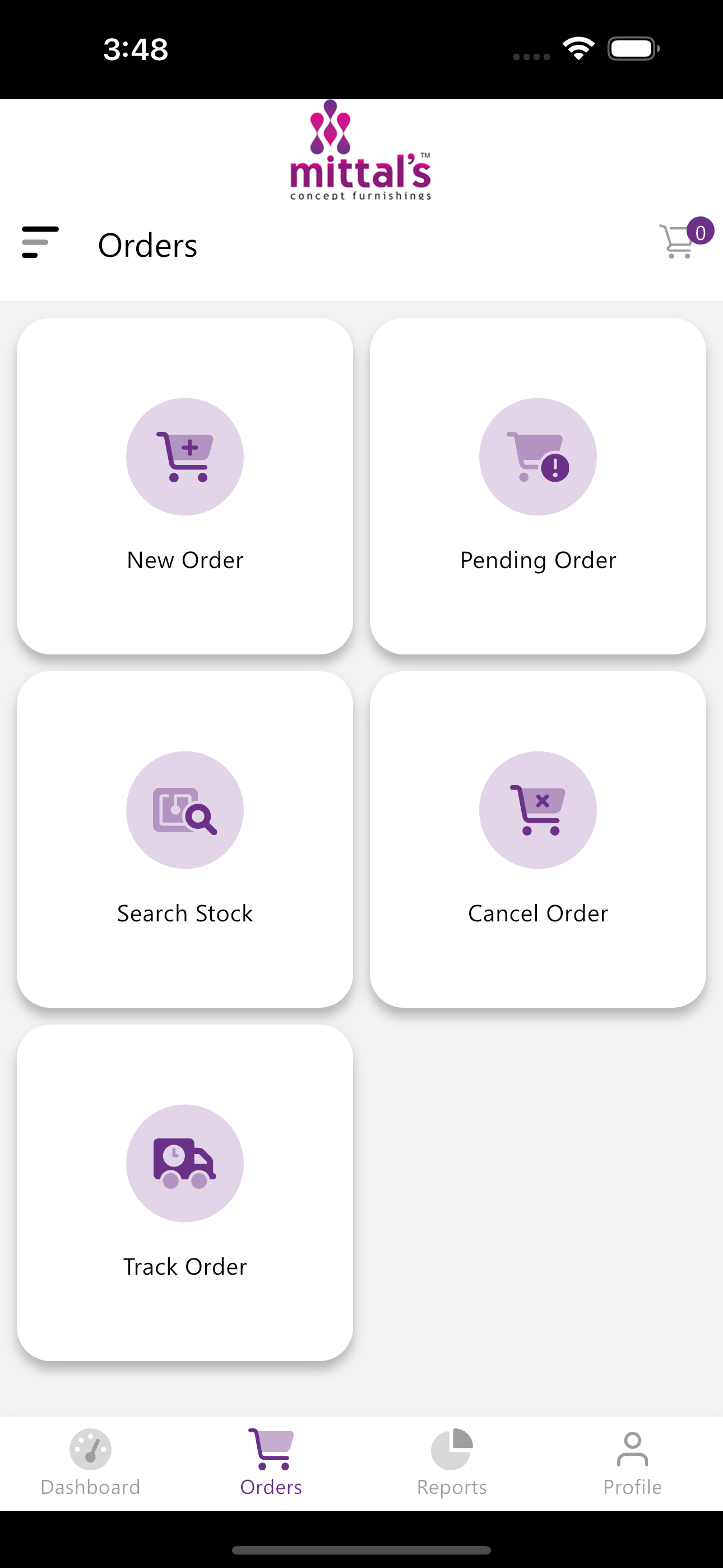Choose the Search Stock label
This screenshot has width=723, height=1568.
coord(185,913)
